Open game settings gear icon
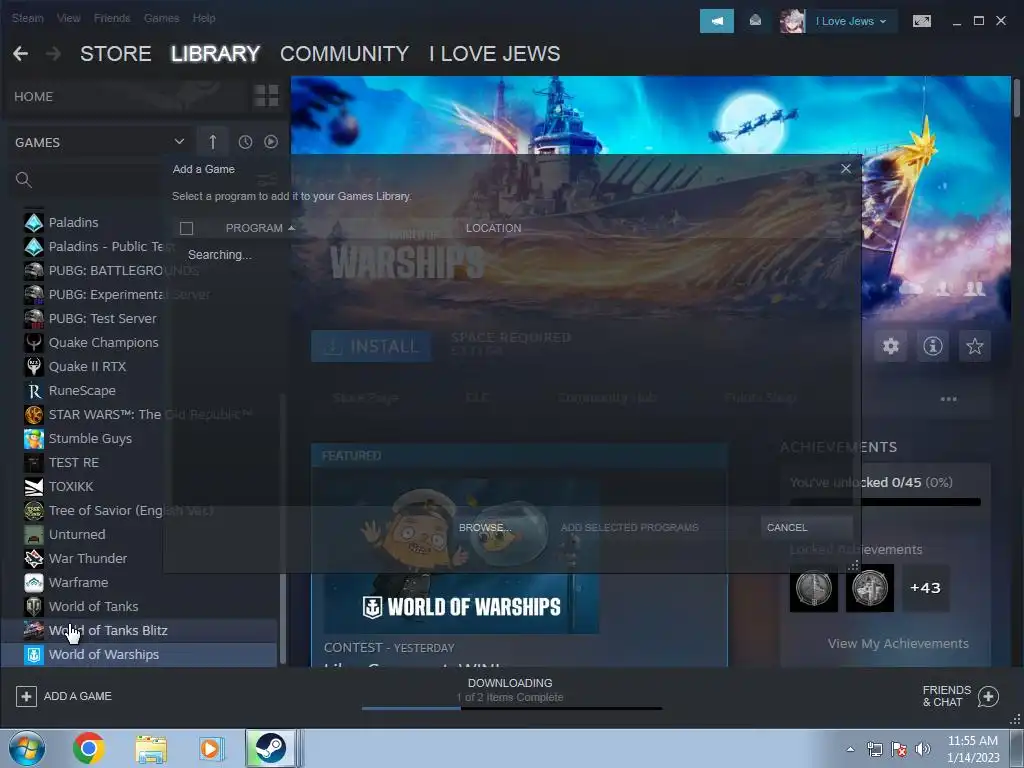 point(891,345)
